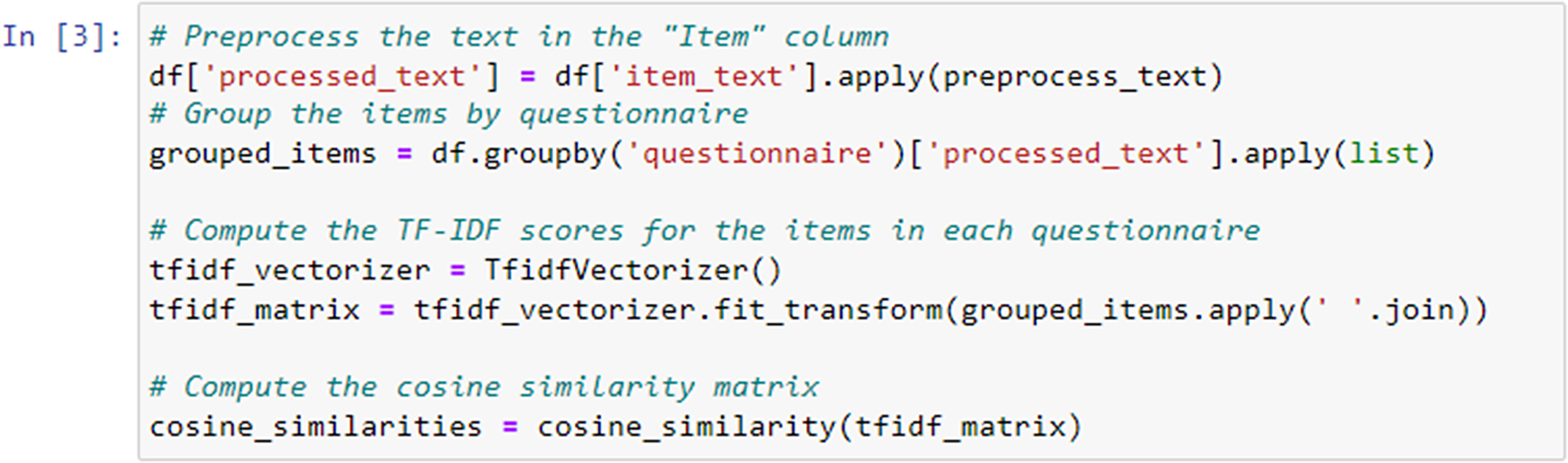
Task: Click the grouped_items variable assignment
Action: coord(263,154)
